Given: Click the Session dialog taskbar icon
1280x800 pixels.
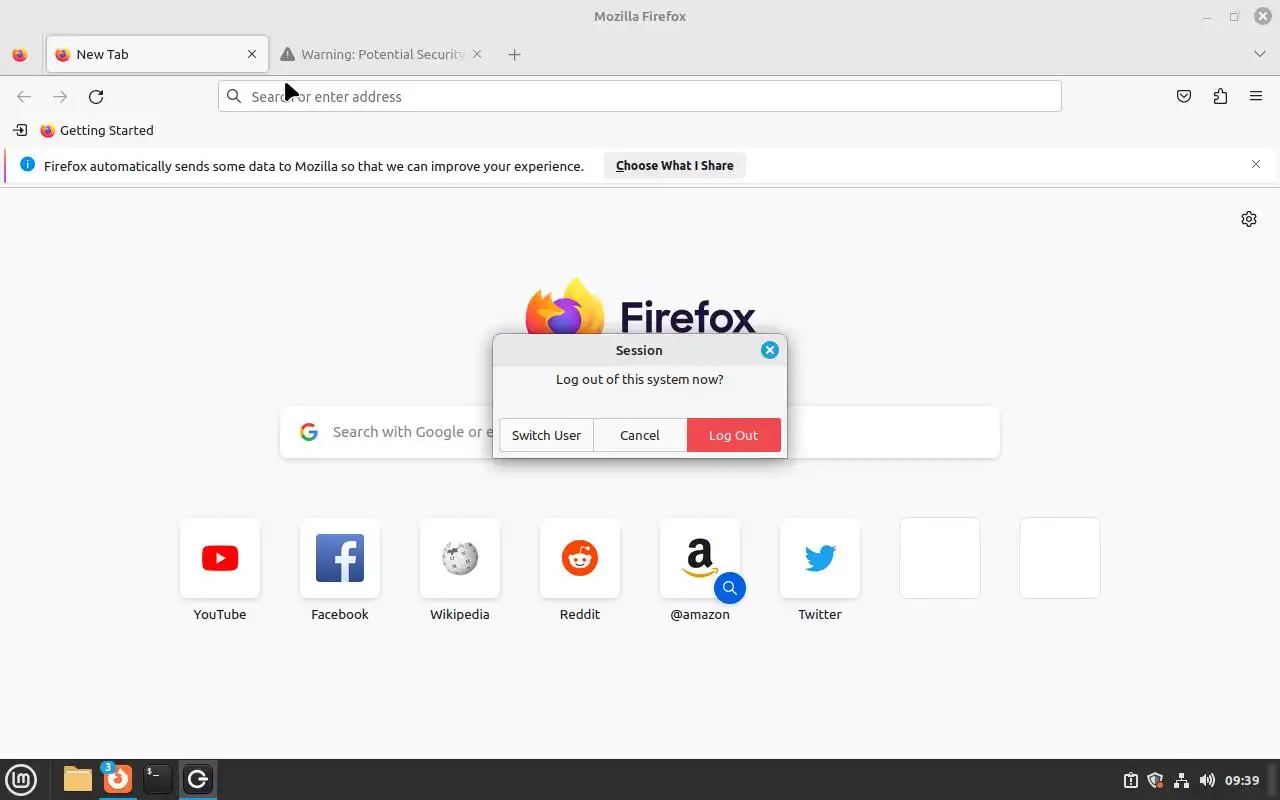Looking at the screenshot, I should click(197, 780).
